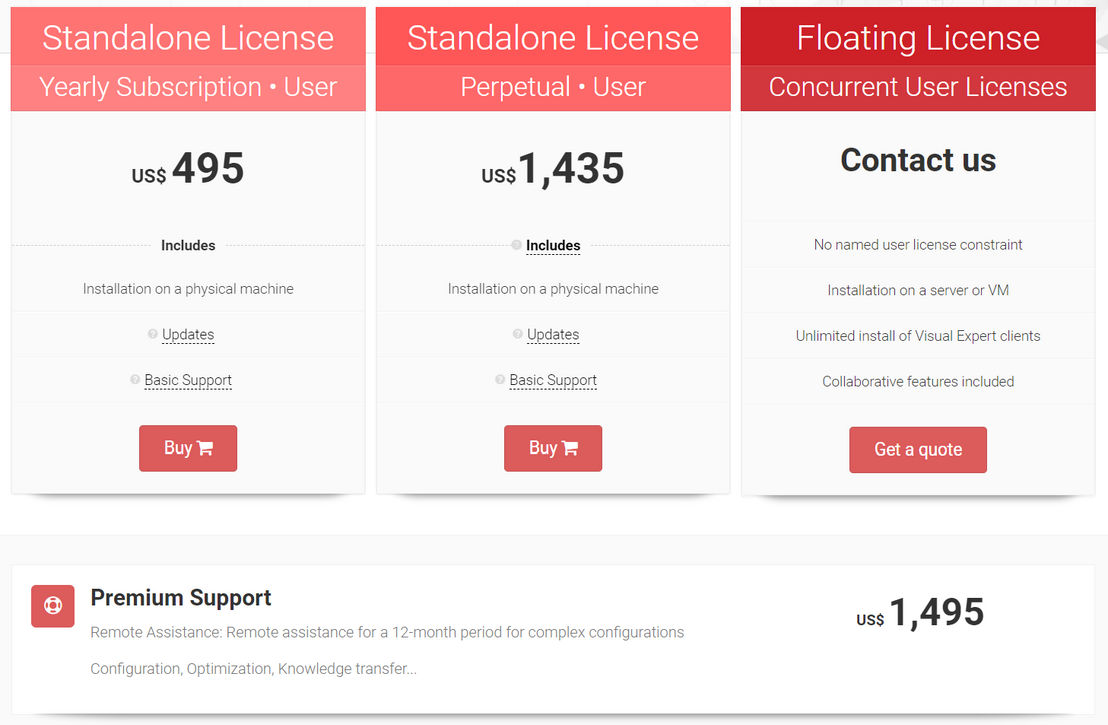Click Yearly Subscription • User subtitle

(x=188, y=87)
